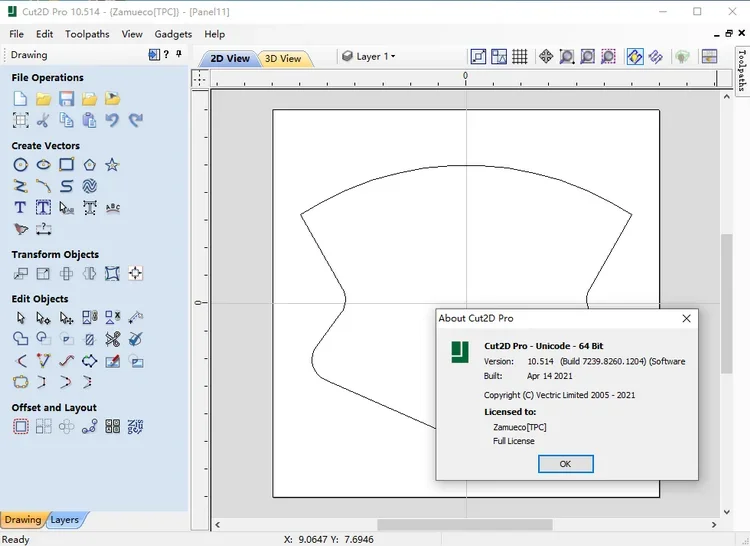
Task: Open the Trace Bitmap bird icon
Action: [20, 229]
